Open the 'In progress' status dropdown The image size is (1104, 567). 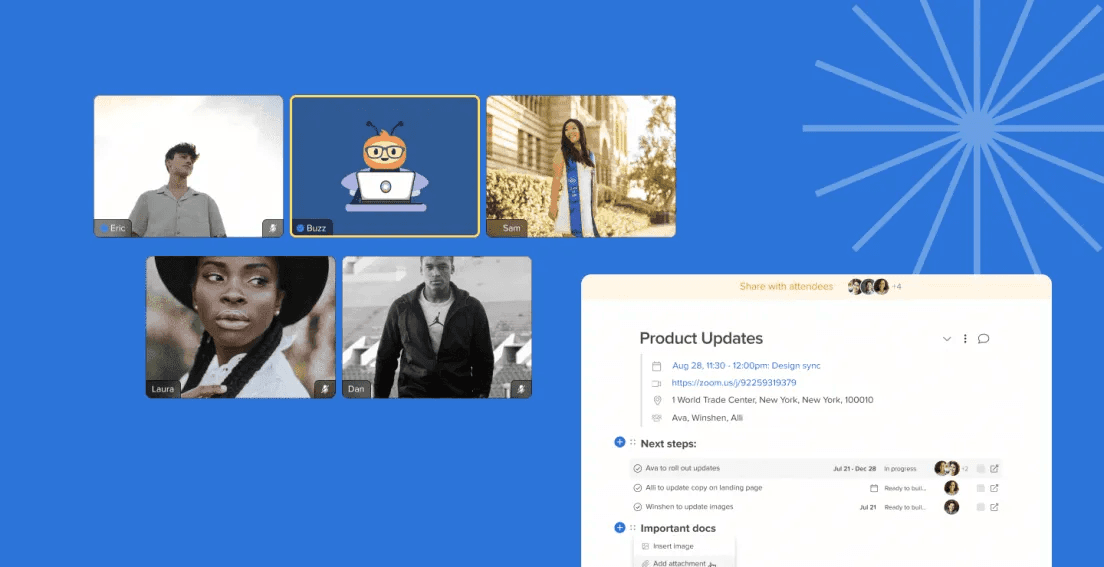(900, 468)
